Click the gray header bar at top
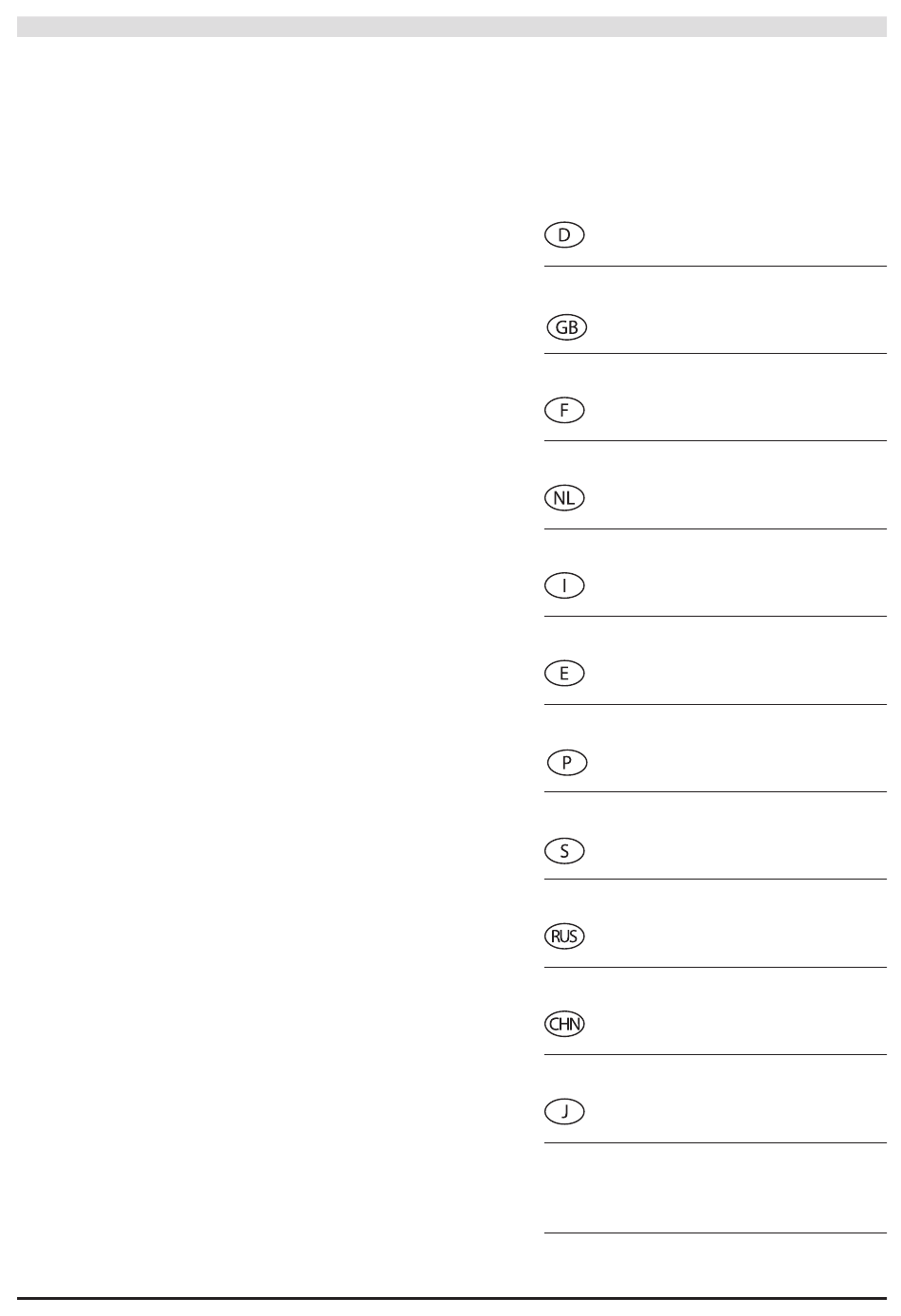Screen dimensions: 901x1316 pos(451,26)
